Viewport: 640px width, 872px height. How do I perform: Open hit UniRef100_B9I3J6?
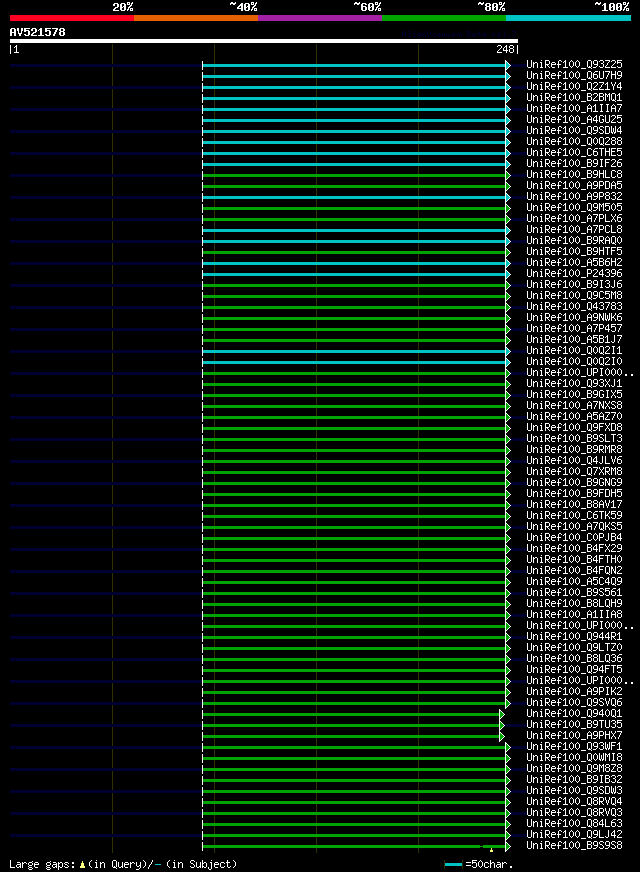(574, 285)
